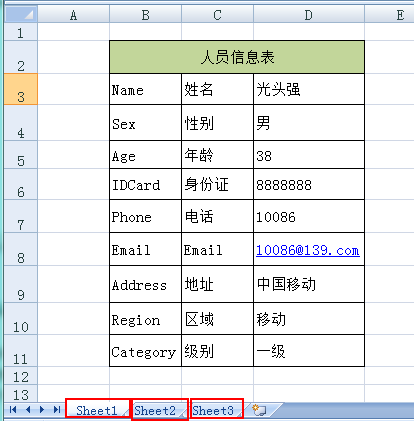The width and height of the screenshot is (414, 421).
Task: Select row 12 header
Action: (21, 376)
